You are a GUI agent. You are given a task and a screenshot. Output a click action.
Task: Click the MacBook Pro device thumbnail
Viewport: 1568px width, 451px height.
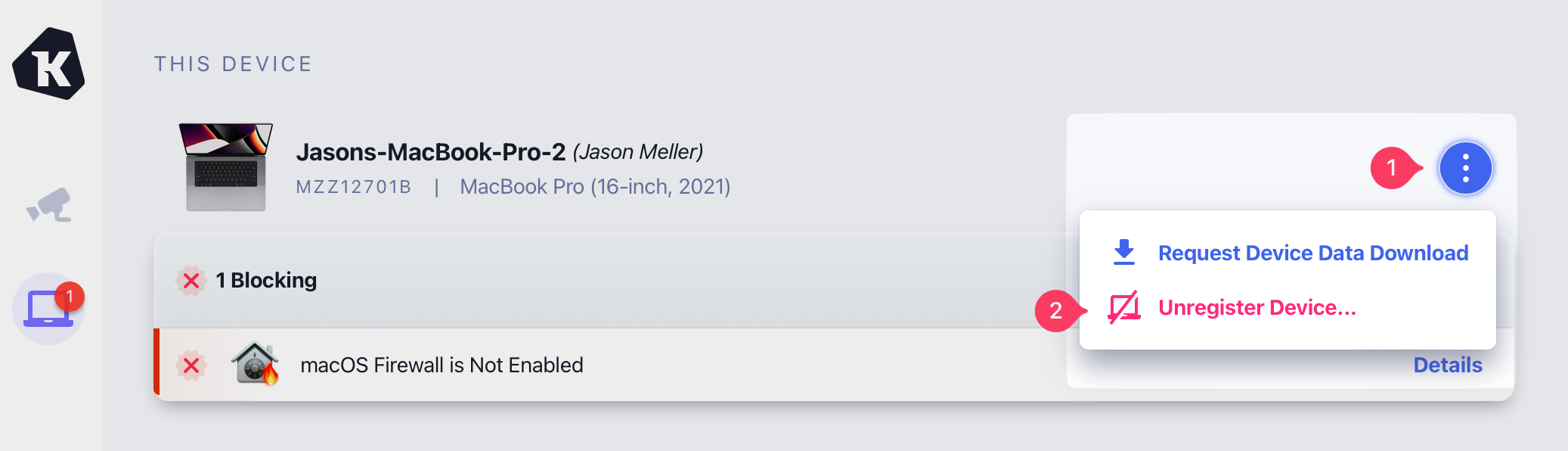[x=225, y=167]
